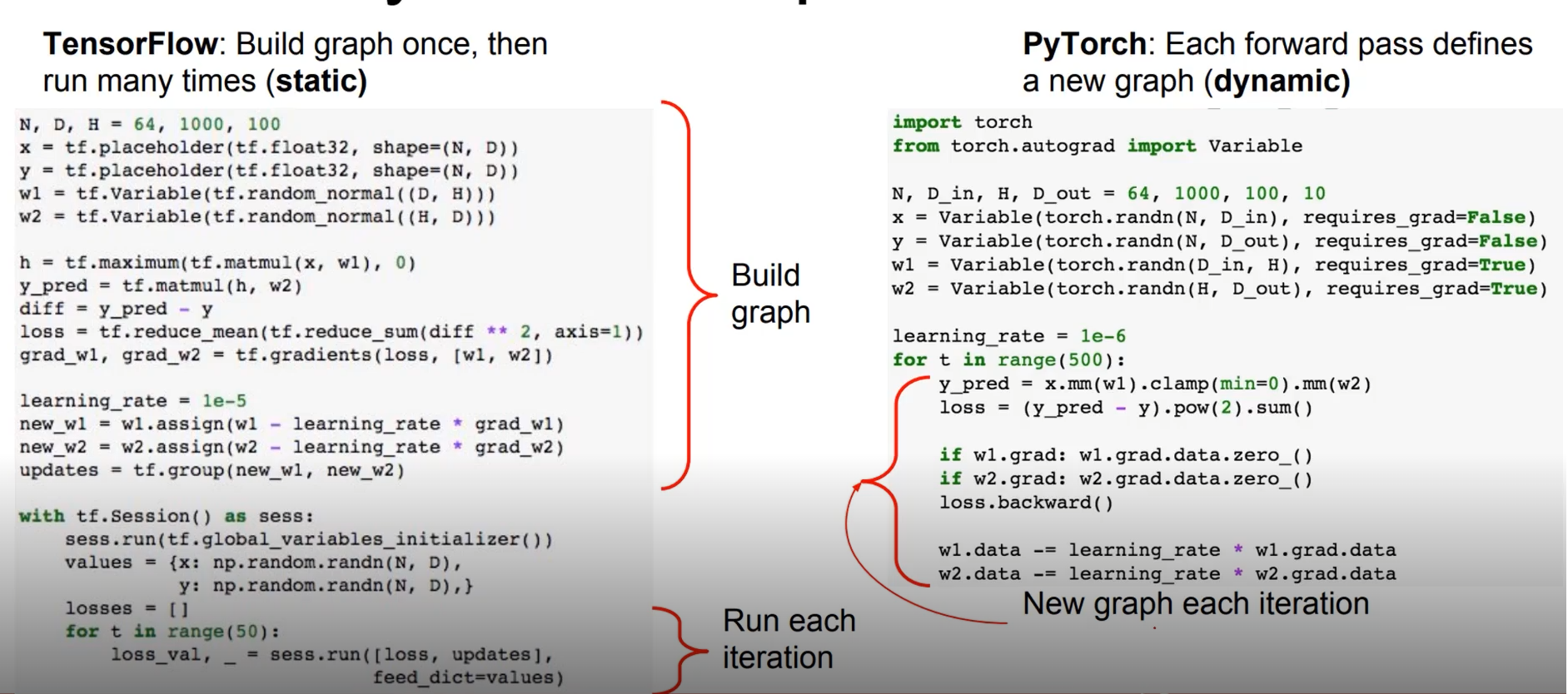Viewport: 1568px width, 694px height.
Task: Click the "losses = []" line
Action: click(x=127, y=608)
